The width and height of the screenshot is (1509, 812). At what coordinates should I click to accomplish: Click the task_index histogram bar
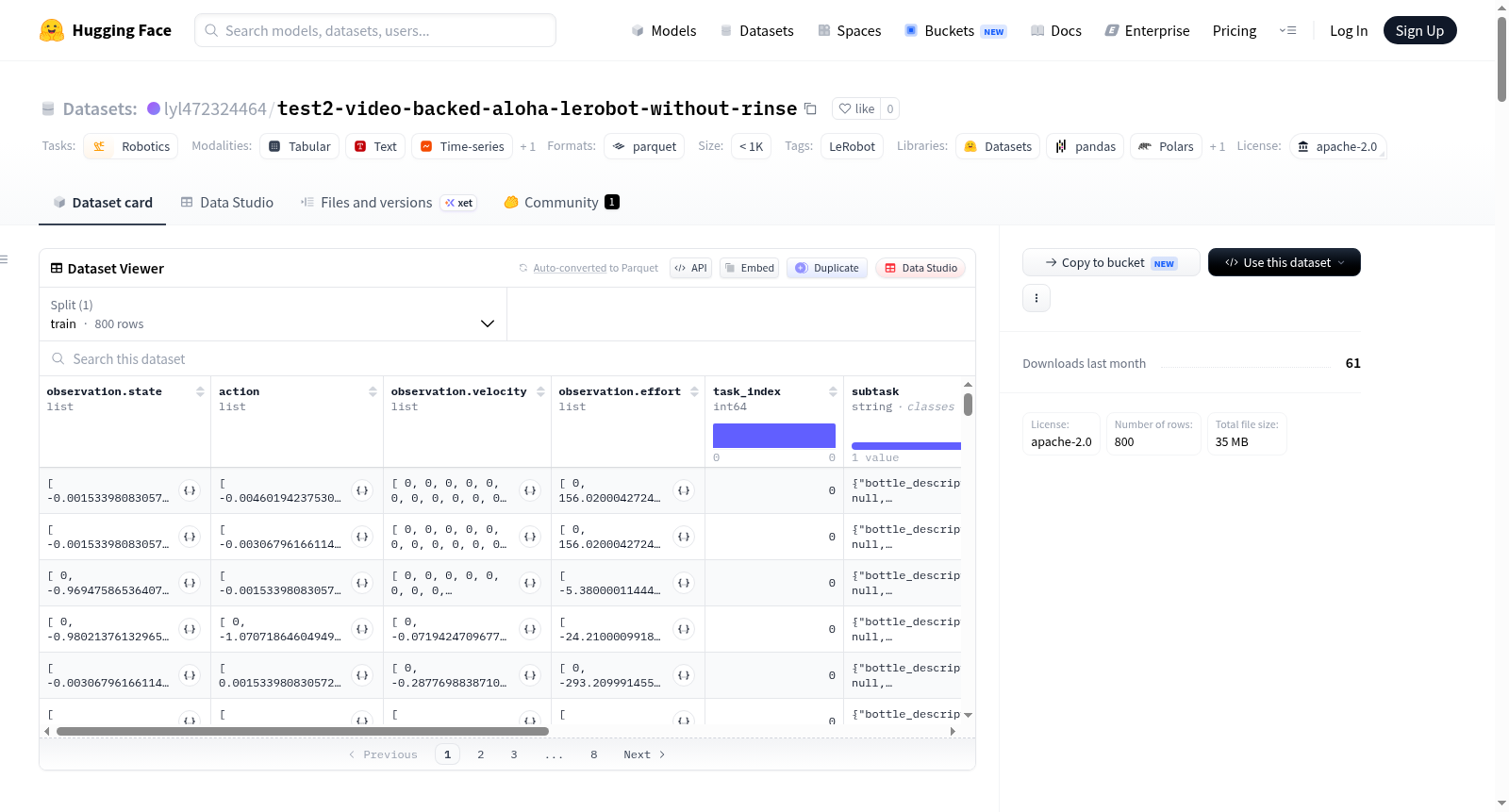[x=774, y=436]
